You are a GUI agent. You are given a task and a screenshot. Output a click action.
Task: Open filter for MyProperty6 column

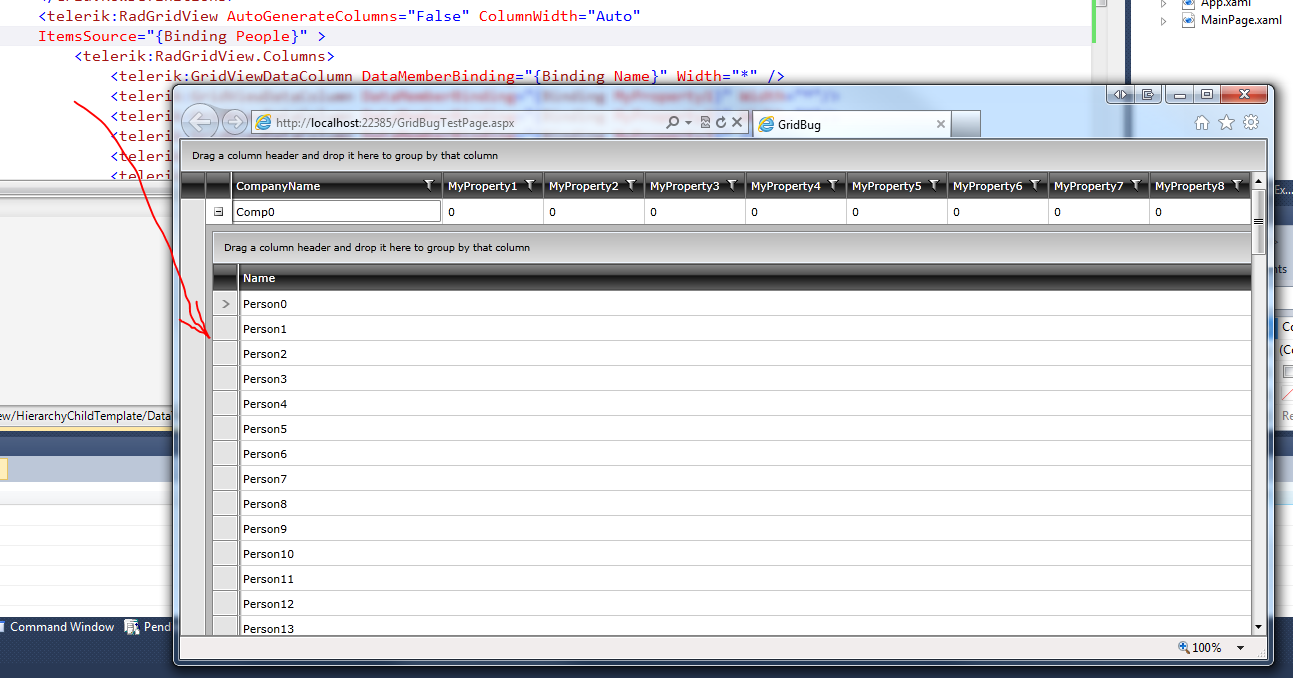click(1035, 186)
